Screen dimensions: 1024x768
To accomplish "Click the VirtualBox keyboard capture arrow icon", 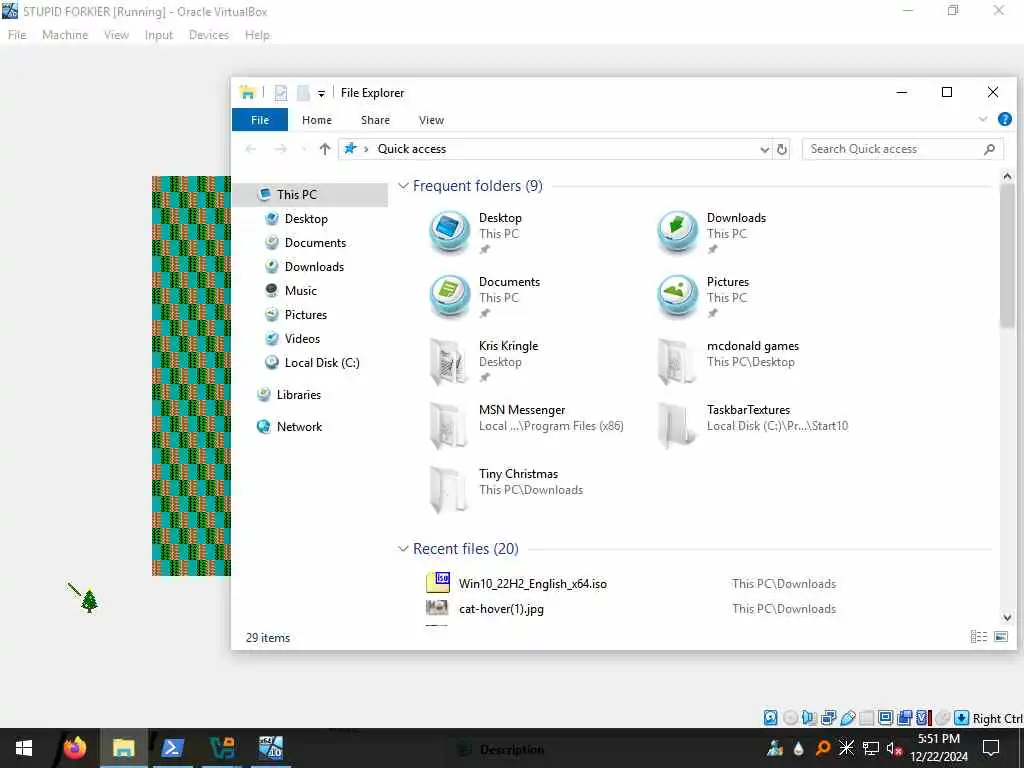I will (x=961, y=718).
